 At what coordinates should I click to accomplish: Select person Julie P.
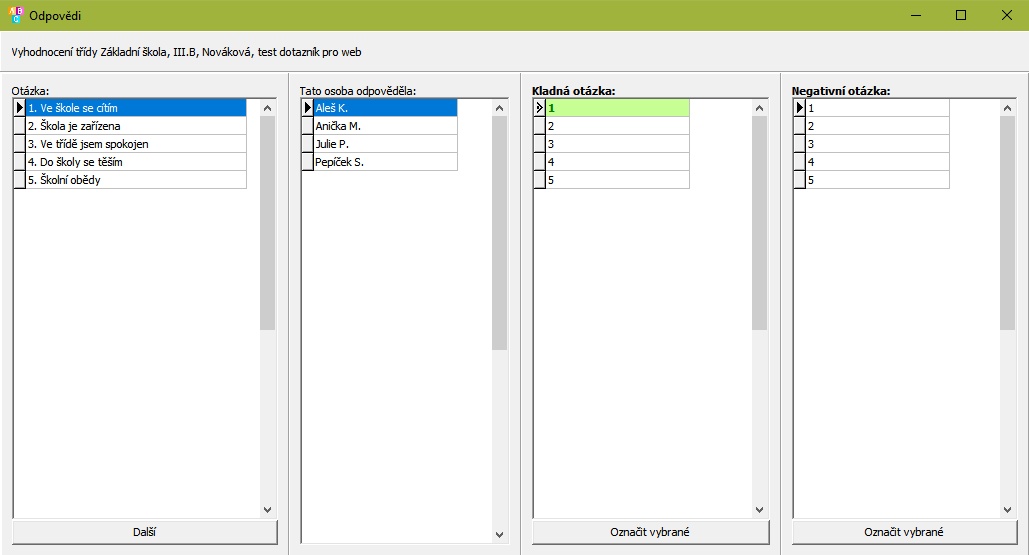tap(385, 144)
